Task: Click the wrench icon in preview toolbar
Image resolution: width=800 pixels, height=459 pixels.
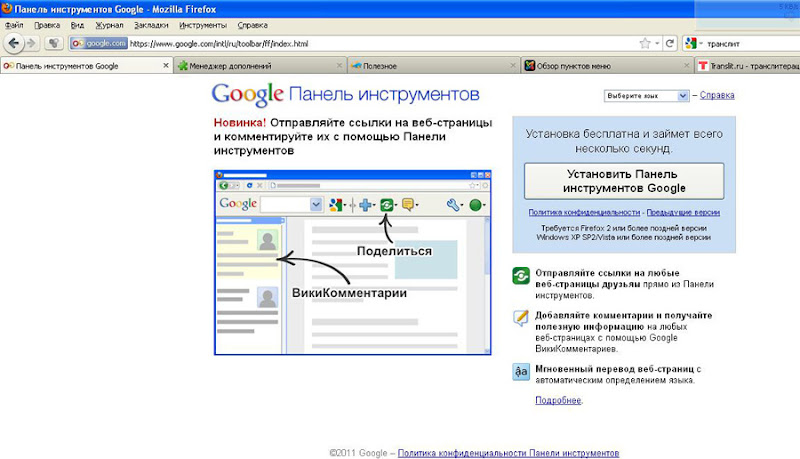Action: click(x=453, y=205)
